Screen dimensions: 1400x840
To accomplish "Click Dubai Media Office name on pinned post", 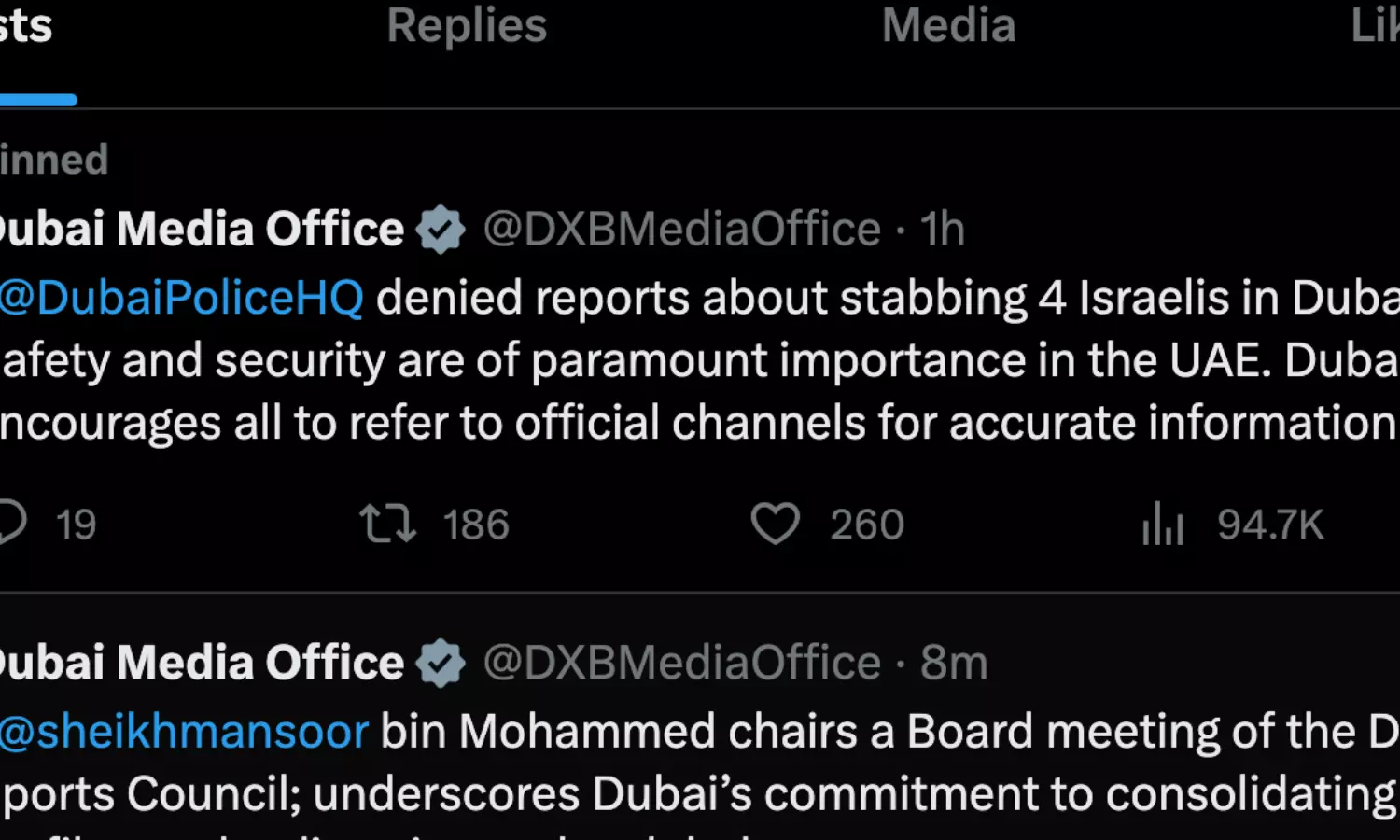I will click(x=202, y=230).
